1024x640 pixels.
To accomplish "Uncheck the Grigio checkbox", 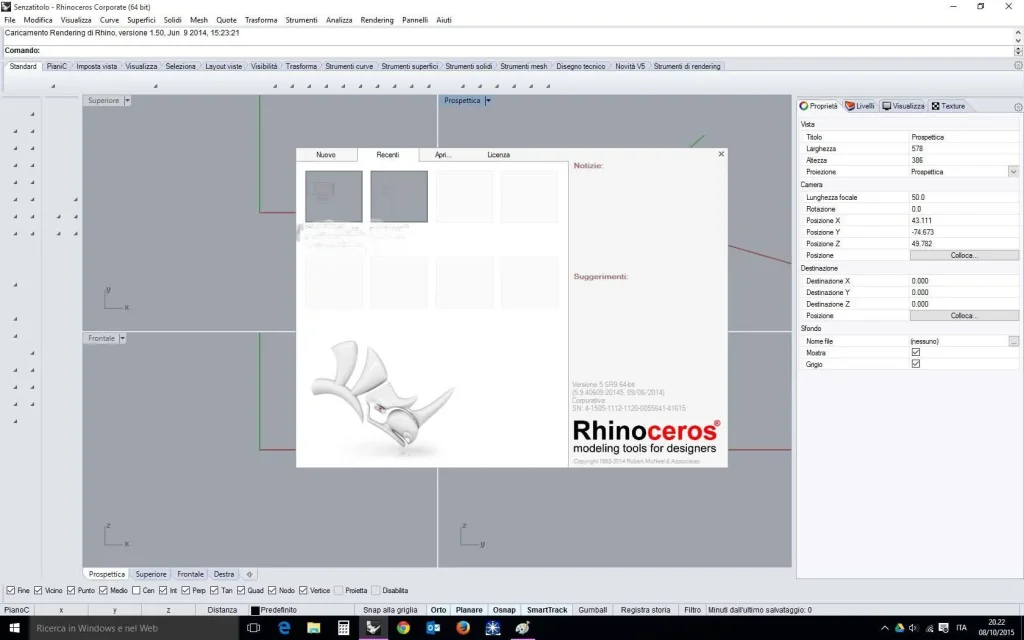I will (915, 364).
